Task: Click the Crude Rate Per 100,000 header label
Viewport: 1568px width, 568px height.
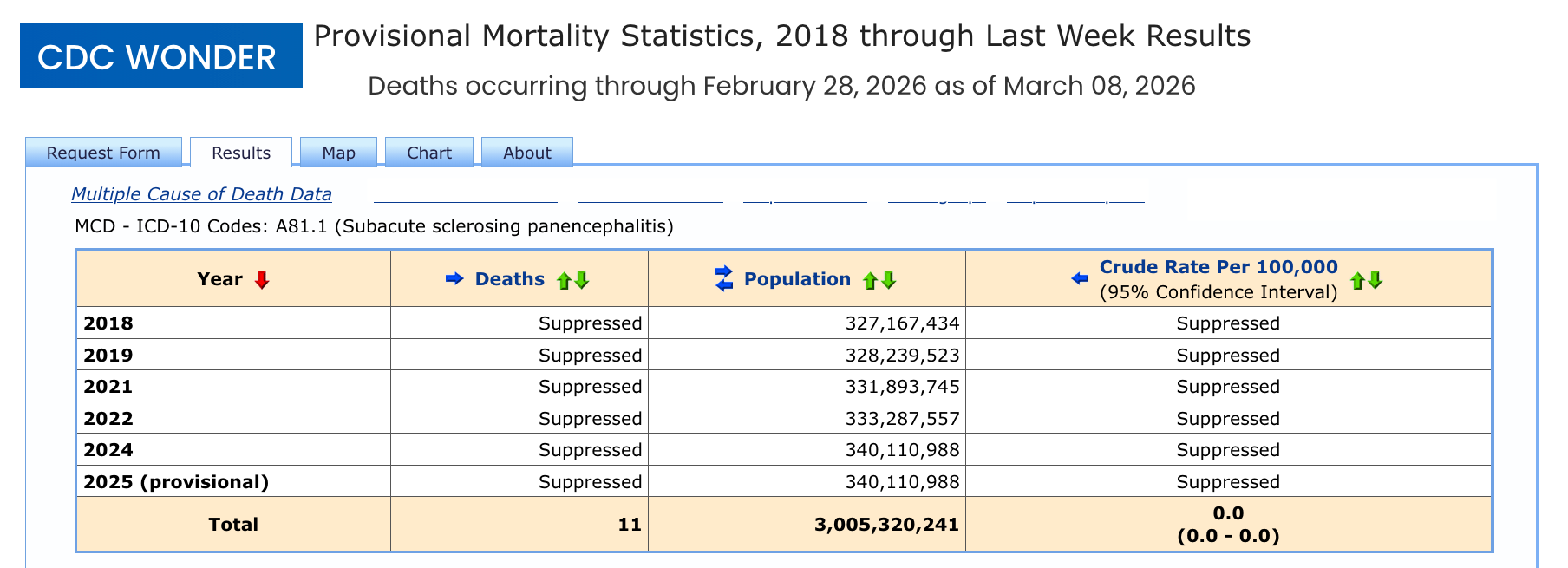Action: tap(1218, 267)
